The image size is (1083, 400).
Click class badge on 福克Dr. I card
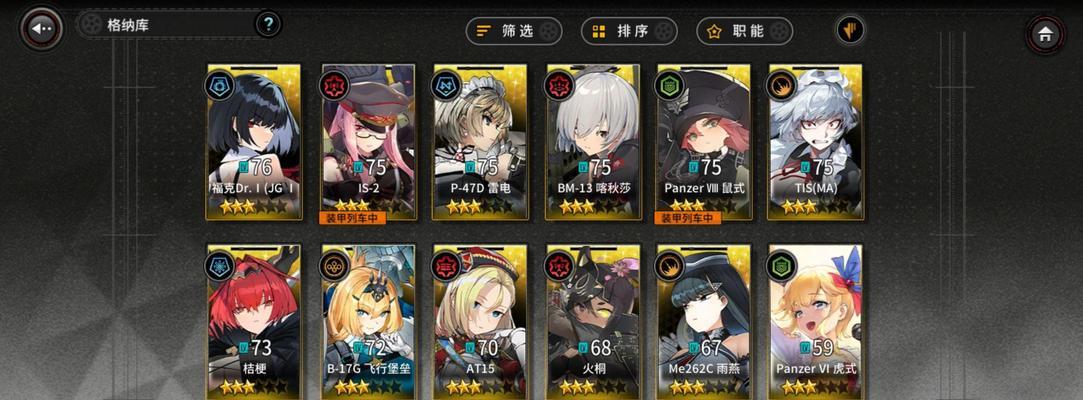pos(220,86)
